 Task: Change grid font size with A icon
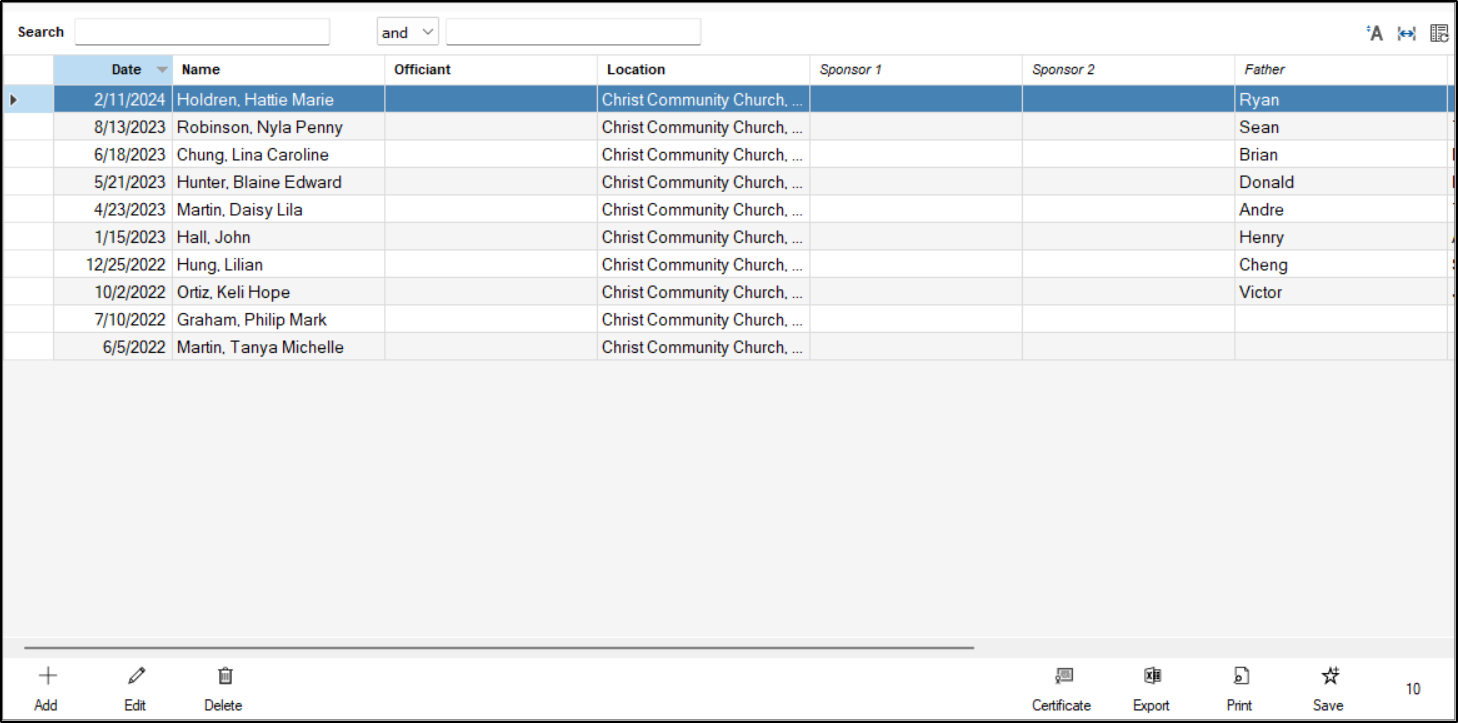[1375, 33]
